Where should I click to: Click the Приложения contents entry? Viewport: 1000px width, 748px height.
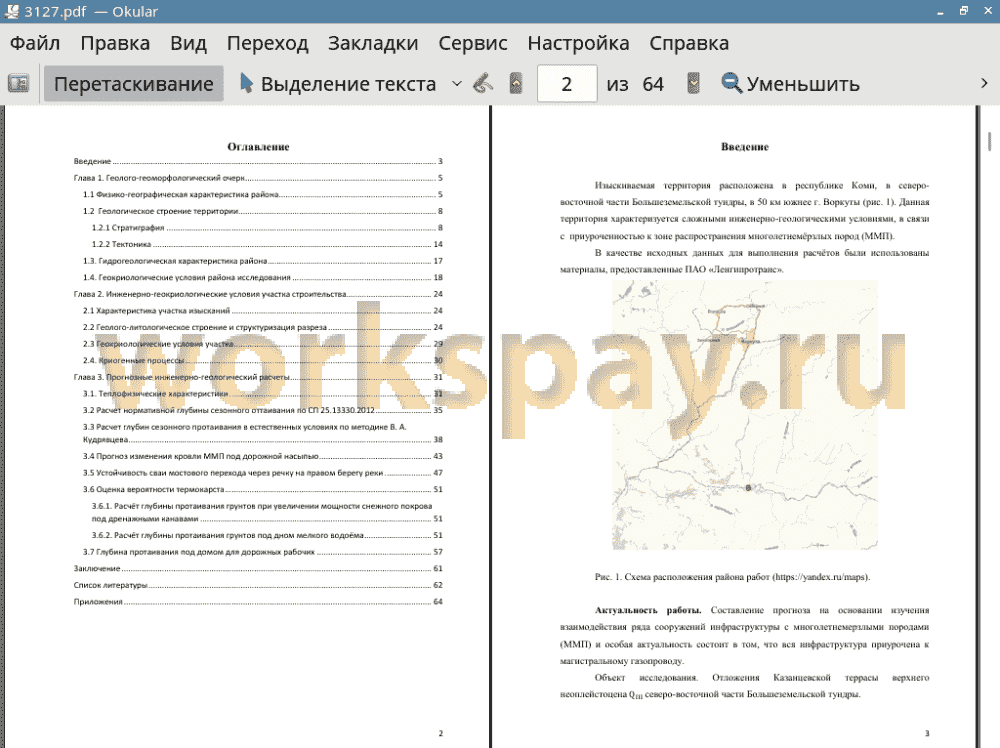tap(258, 601)
